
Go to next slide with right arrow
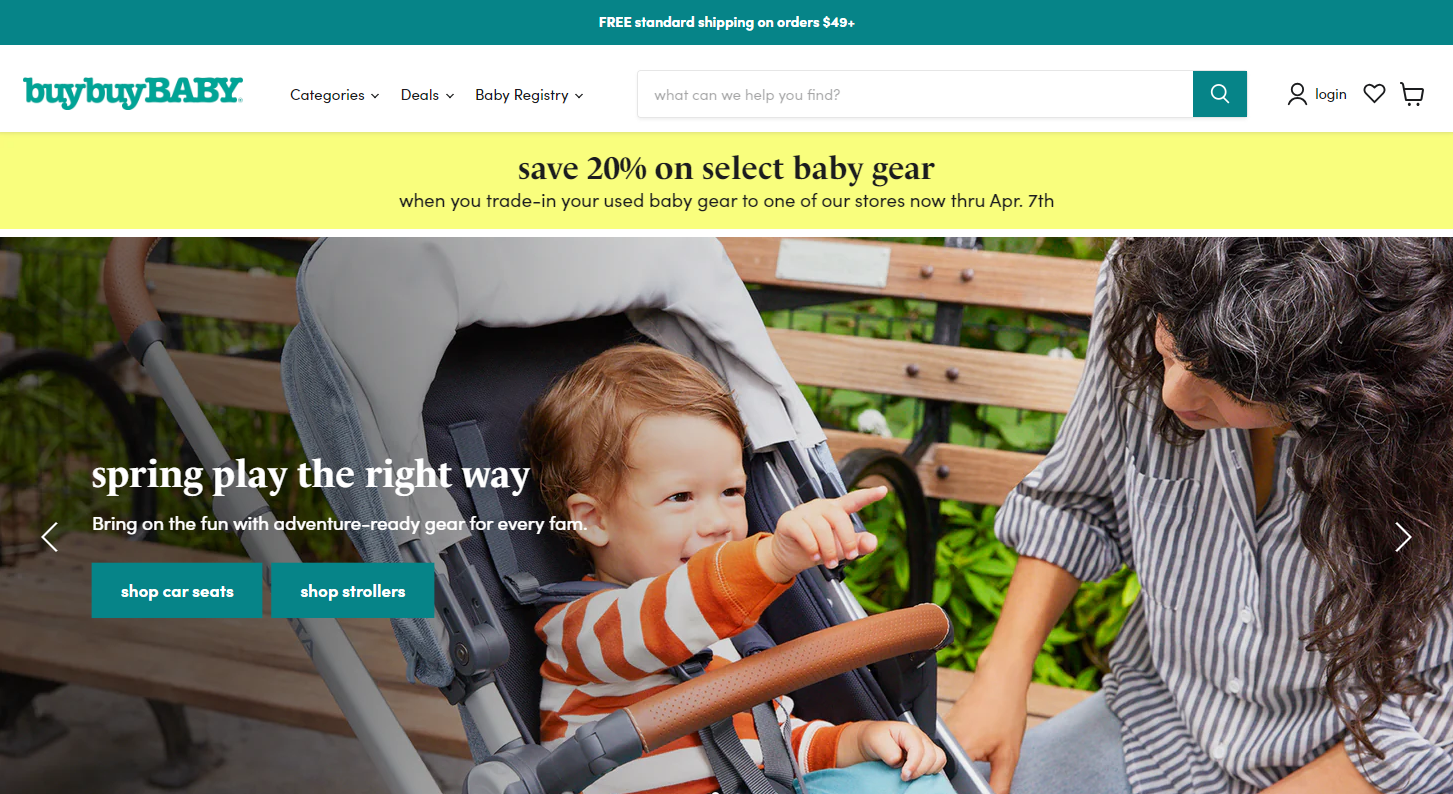click(1403, 537)
